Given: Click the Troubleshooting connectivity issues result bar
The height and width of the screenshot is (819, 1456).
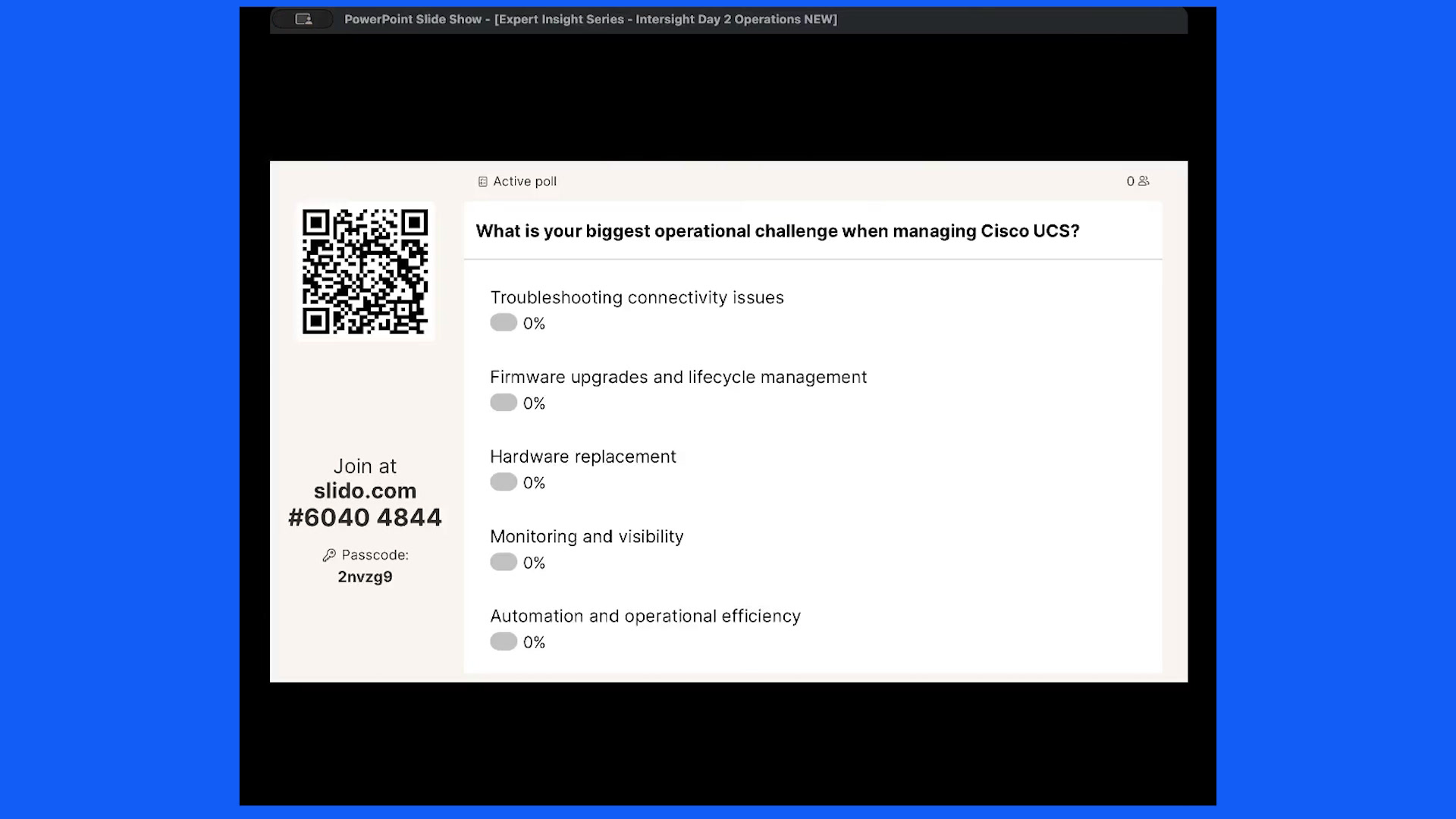Looking at the screenshot, I should [504, 323].
